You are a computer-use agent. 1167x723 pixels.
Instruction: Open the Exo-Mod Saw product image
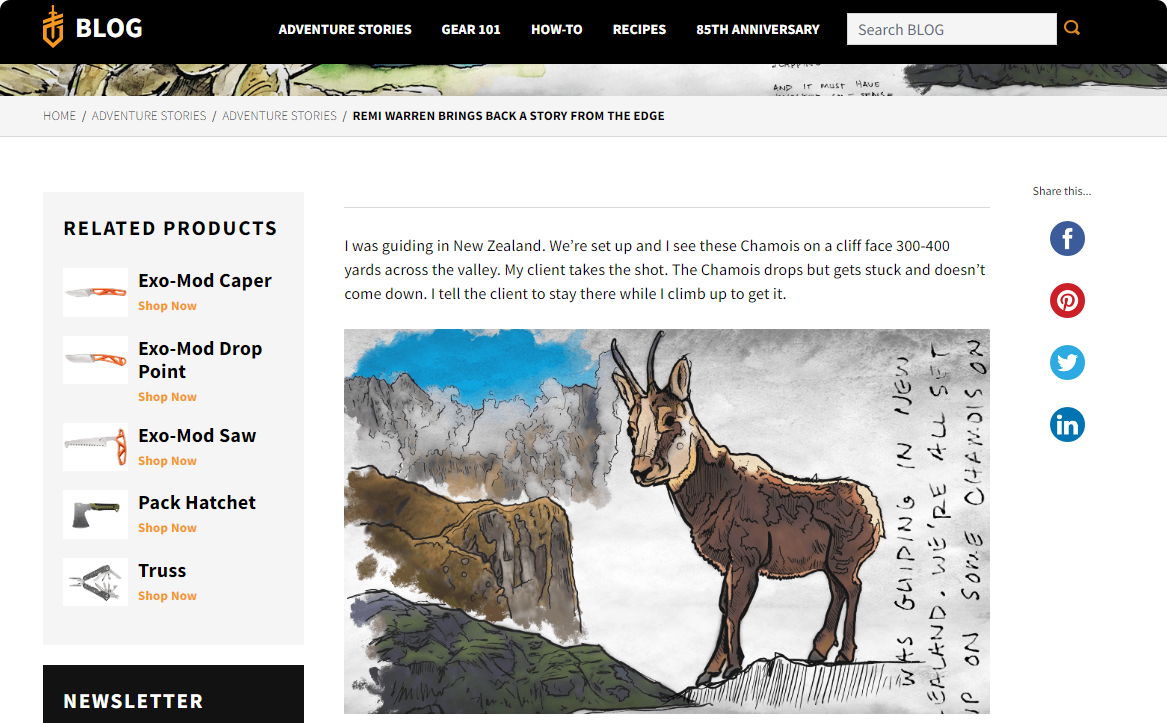tap(95, 447)
